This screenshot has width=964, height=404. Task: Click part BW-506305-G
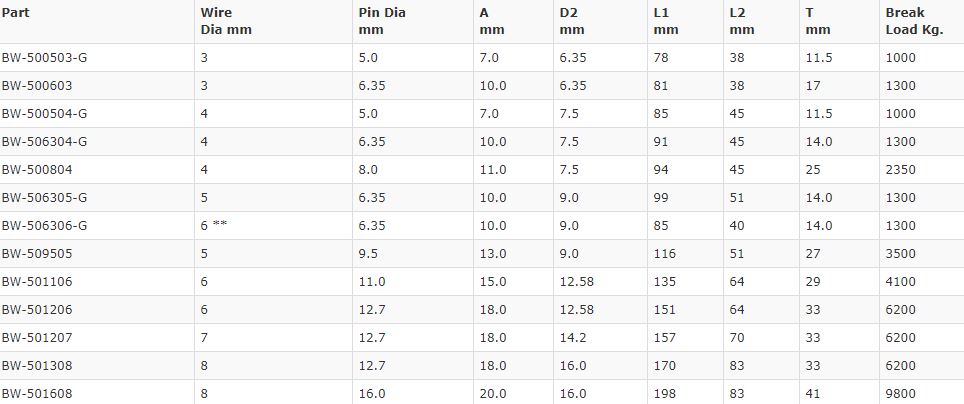coord(44,198)
